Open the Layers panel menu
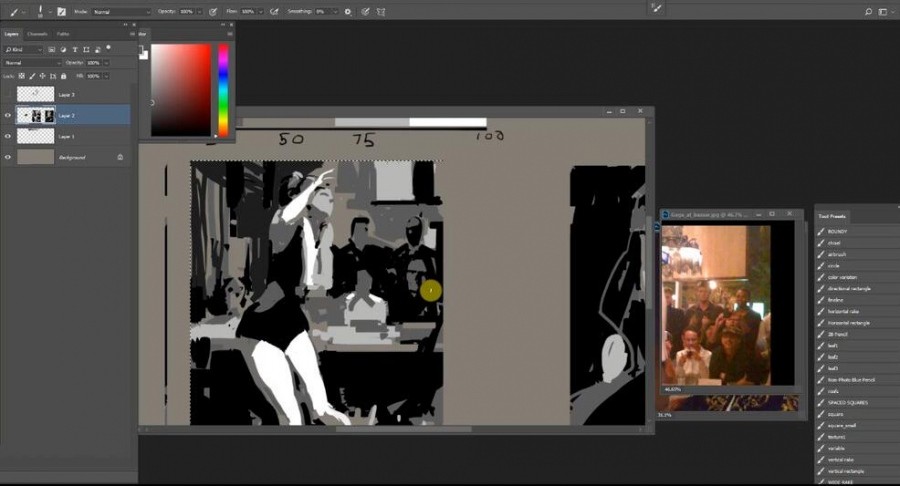 tap(132, 34)
